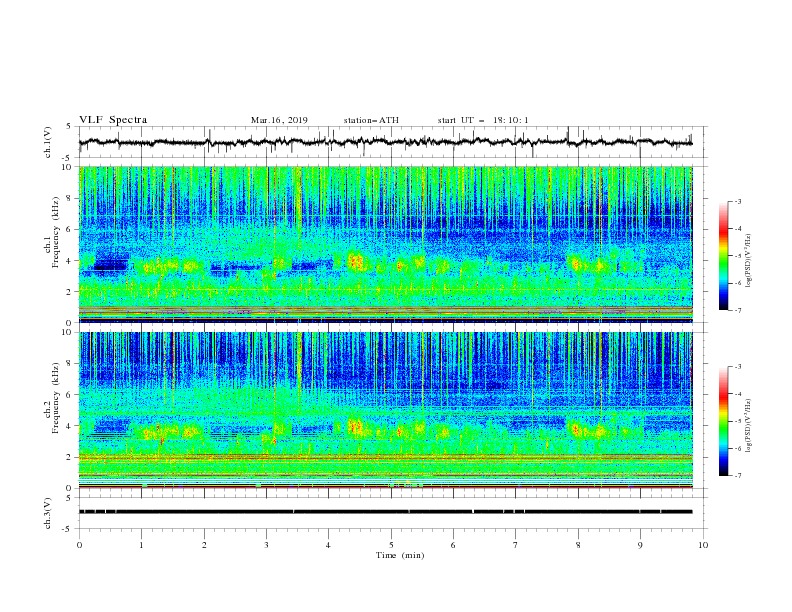Click the ch.1 spectrogram panel
The height and width of the screenshot is (612, 792).
385,244
